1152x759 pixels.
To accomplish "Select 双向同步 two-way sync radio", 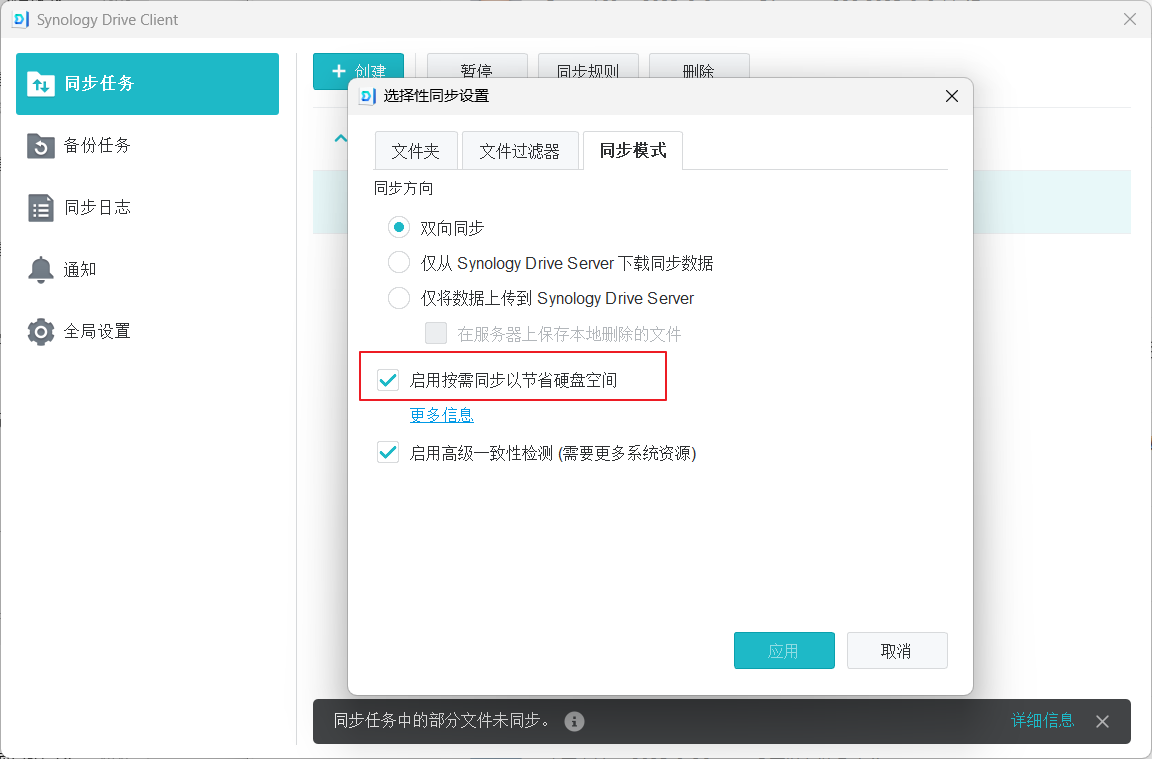I will (x=399, y=228).
